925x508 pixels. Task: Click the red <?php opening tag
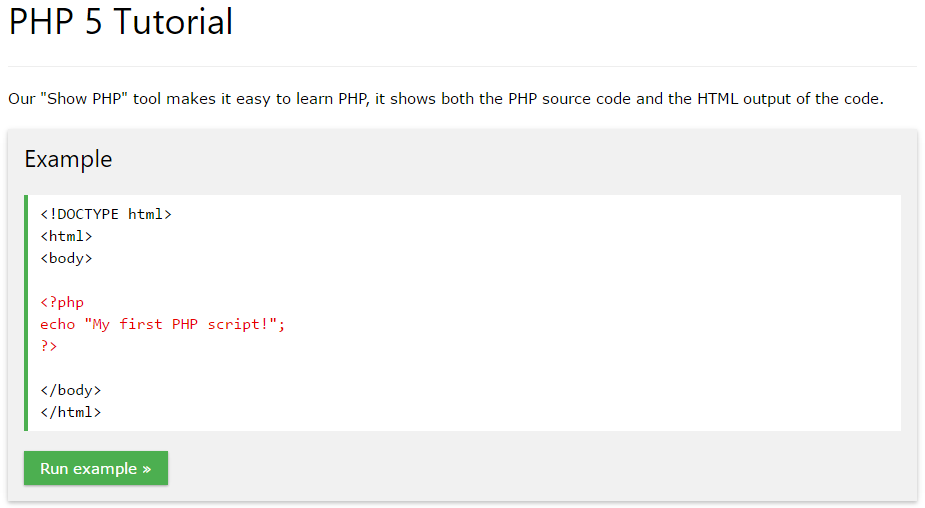(62, 302)
